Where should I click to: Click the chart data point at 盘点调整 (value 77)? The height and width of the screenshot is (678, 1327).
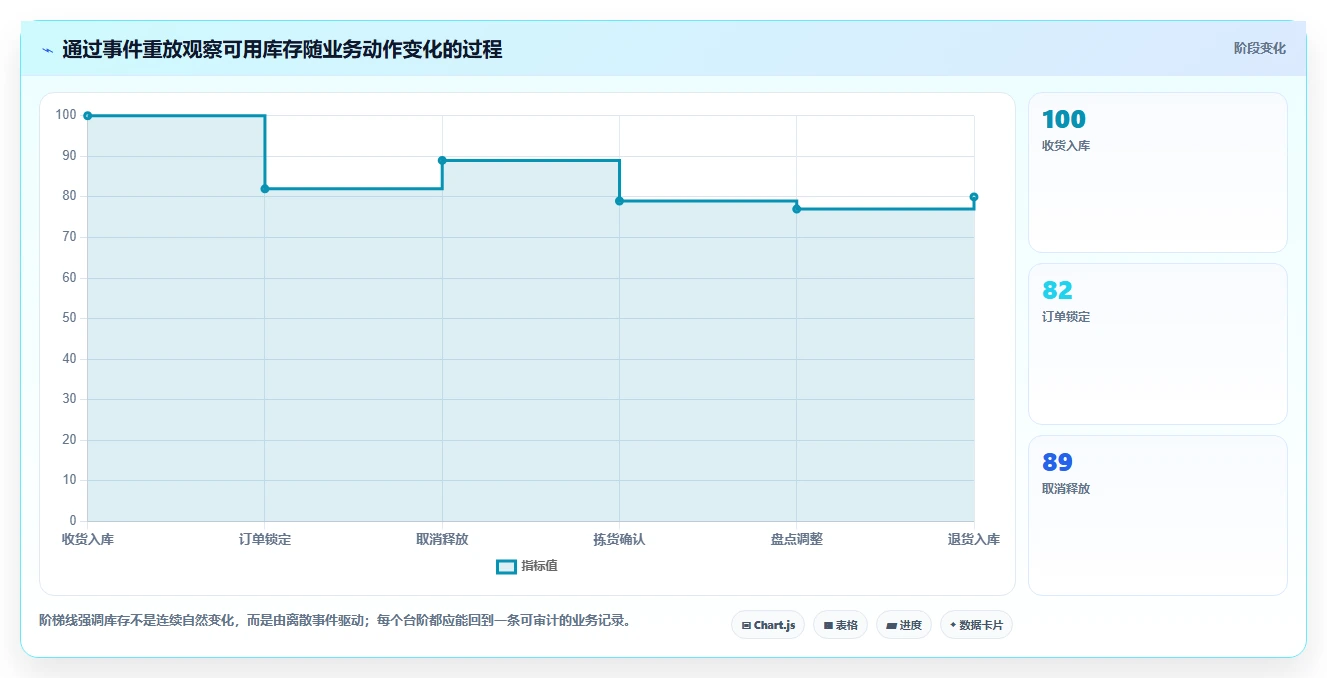tap(797, 209)
